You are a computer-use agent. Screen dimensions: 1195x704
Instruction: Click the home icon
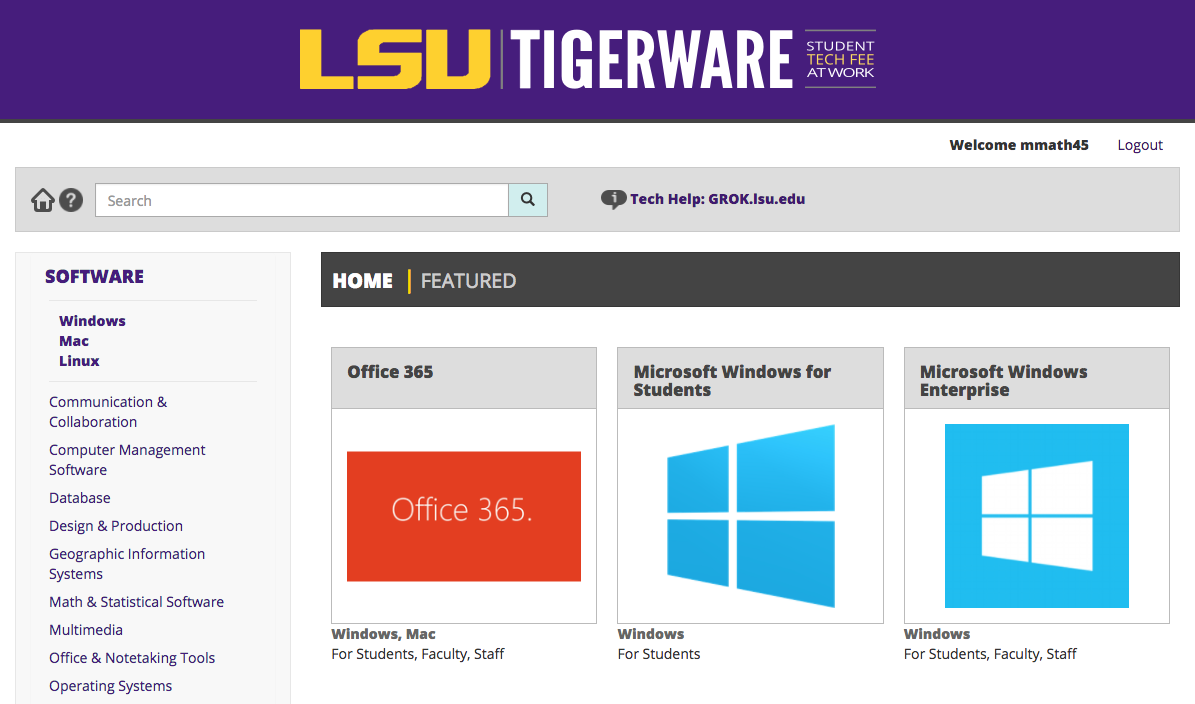pyautogui.click(x=43, y=200)
